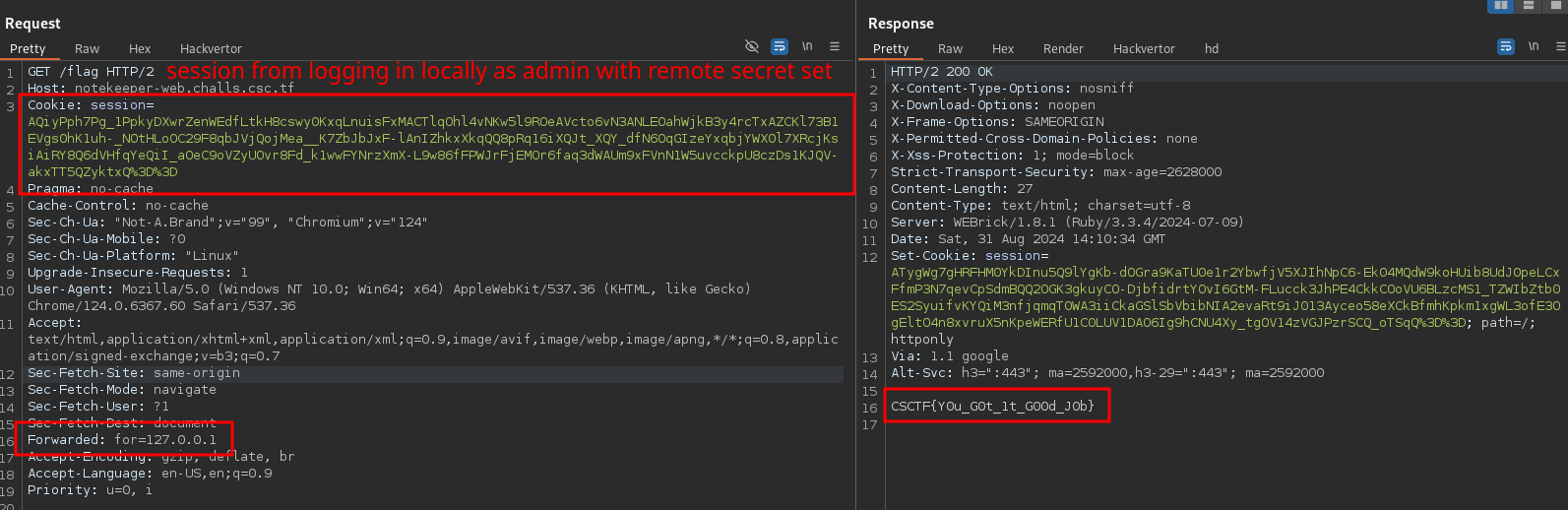Screen dimensions: 1568x510
Task: Click the Accept-Language: en-US,en;q=0.9 line
Action: [150, 474]
